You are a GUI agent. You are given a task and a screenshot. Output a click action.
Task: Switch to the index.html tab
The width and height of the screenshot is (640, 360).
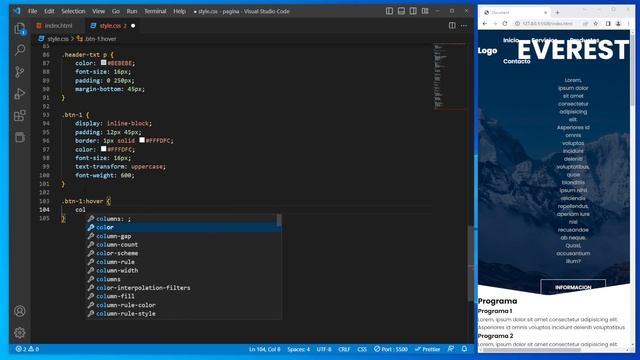tap(58, 26)
